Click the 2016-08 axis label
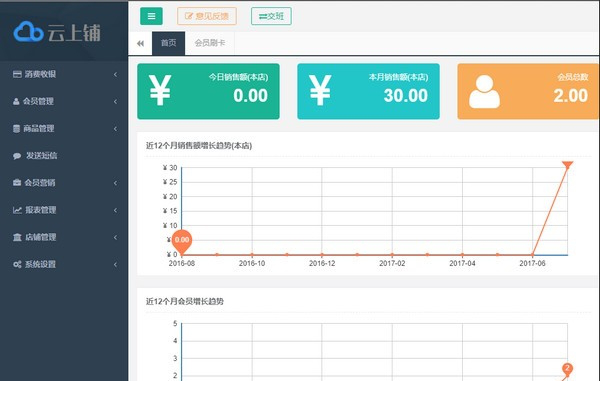The image size is (600, 396). (x=182, y=263)
